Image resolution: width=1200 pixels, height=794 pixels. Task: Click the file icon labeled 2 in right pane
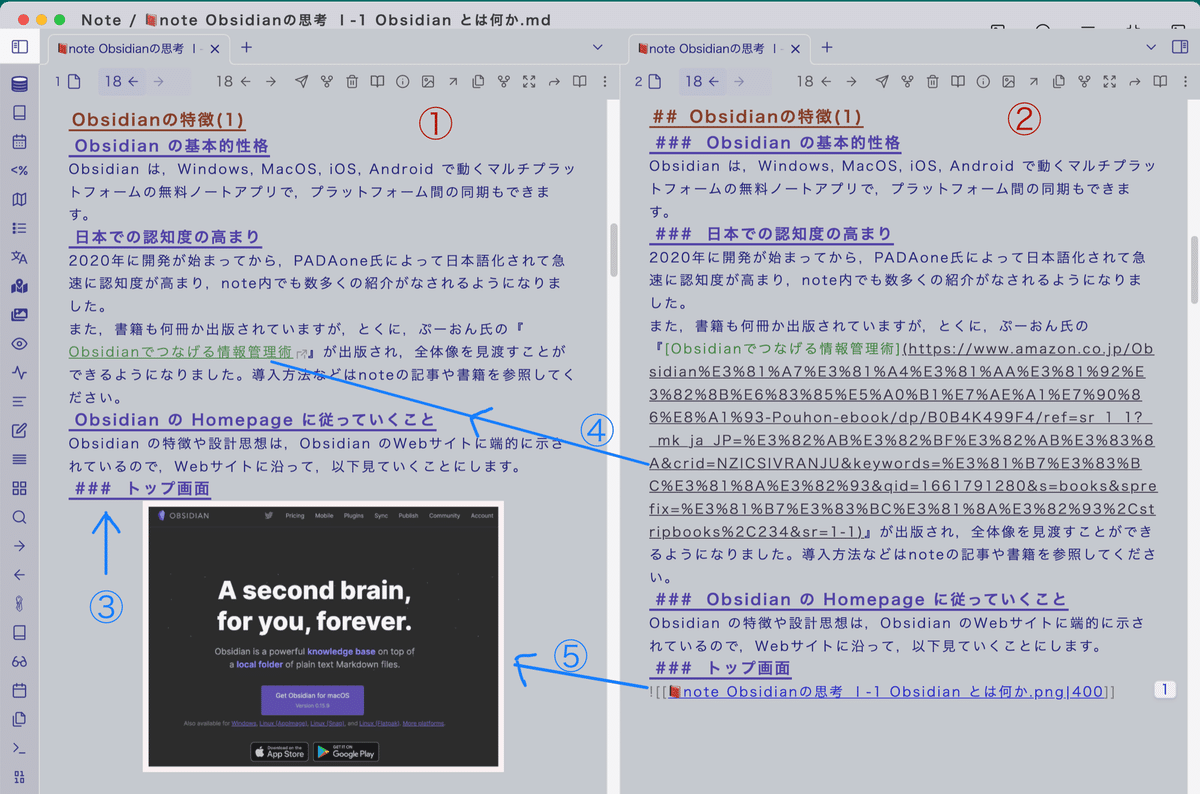point(649,82)
